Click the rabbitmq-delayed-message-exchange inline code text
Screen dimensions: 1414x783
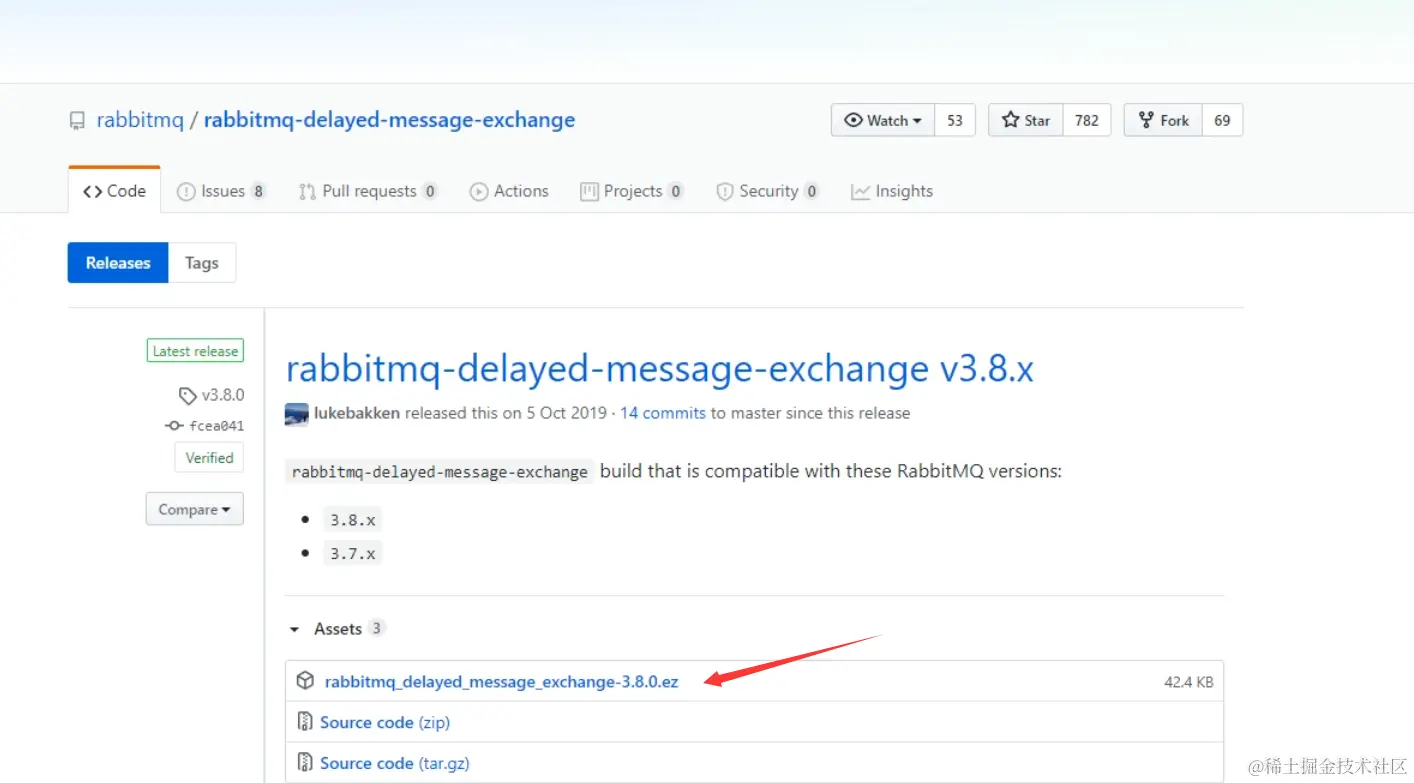coord(440,472)
